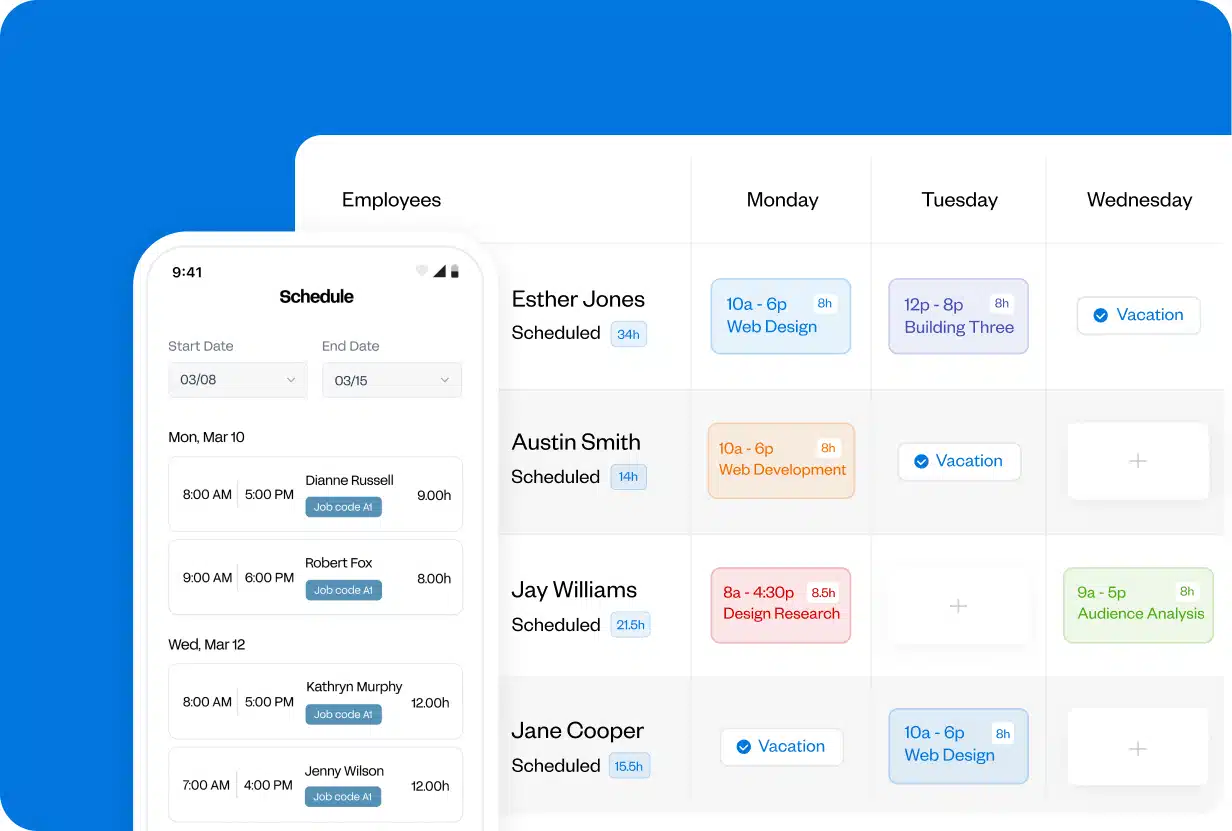Click the checkmark icon on Austin's Tuesday Vacation badge
This screenshot has height=831, width=1232.
click(922, 461)
